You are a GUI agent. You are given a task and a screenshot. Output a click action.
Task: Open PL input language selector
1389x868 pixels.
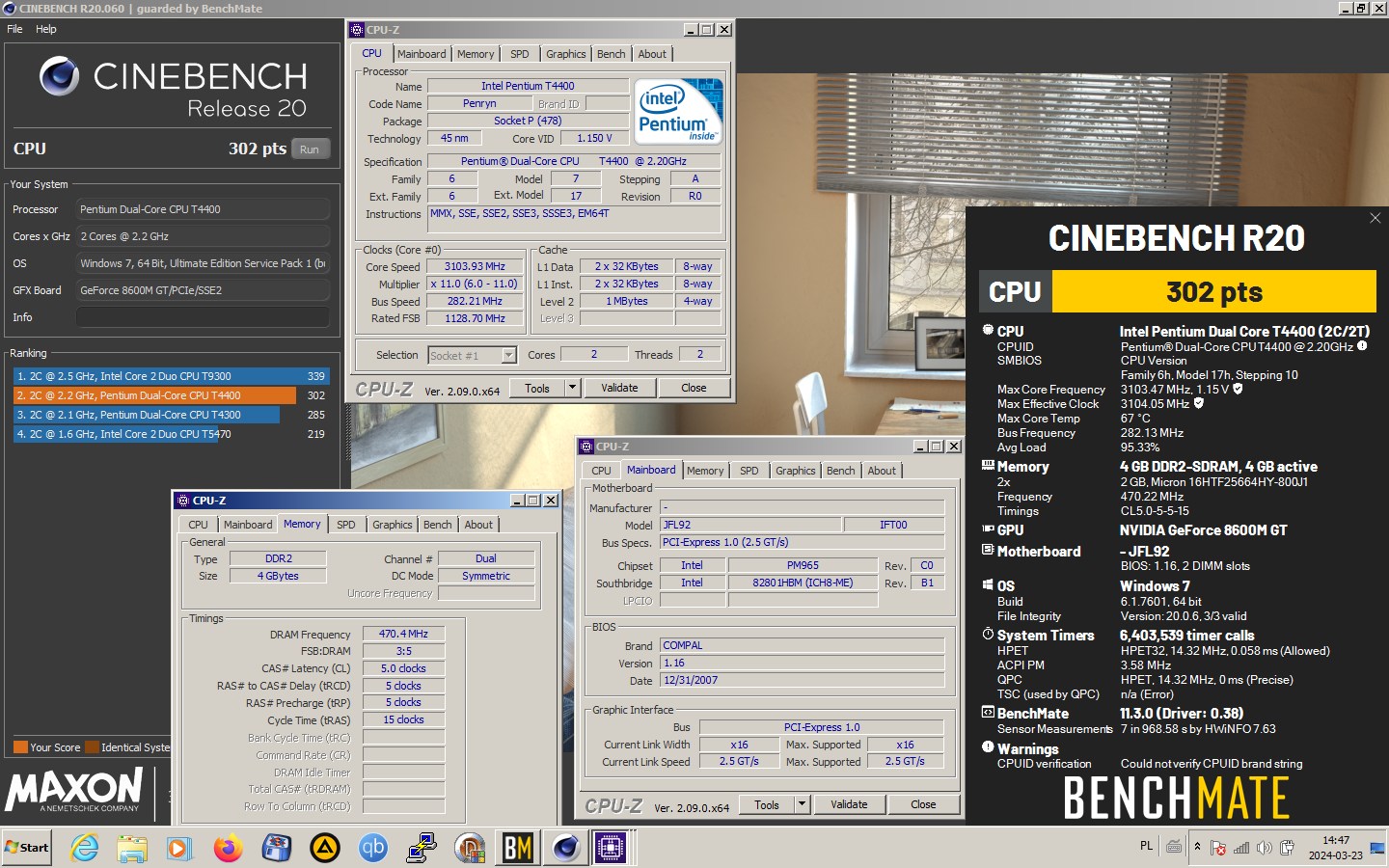(x=1146, y=846)
